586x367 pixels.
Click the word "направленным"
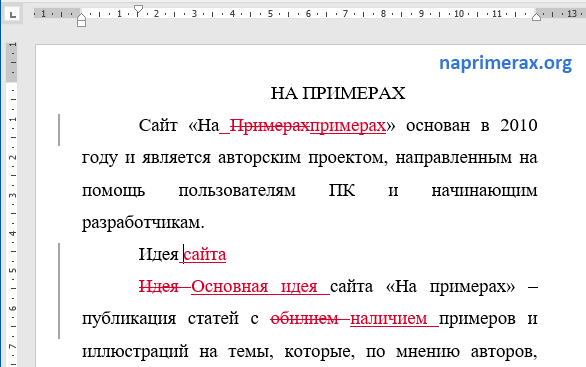pos(453,158)
